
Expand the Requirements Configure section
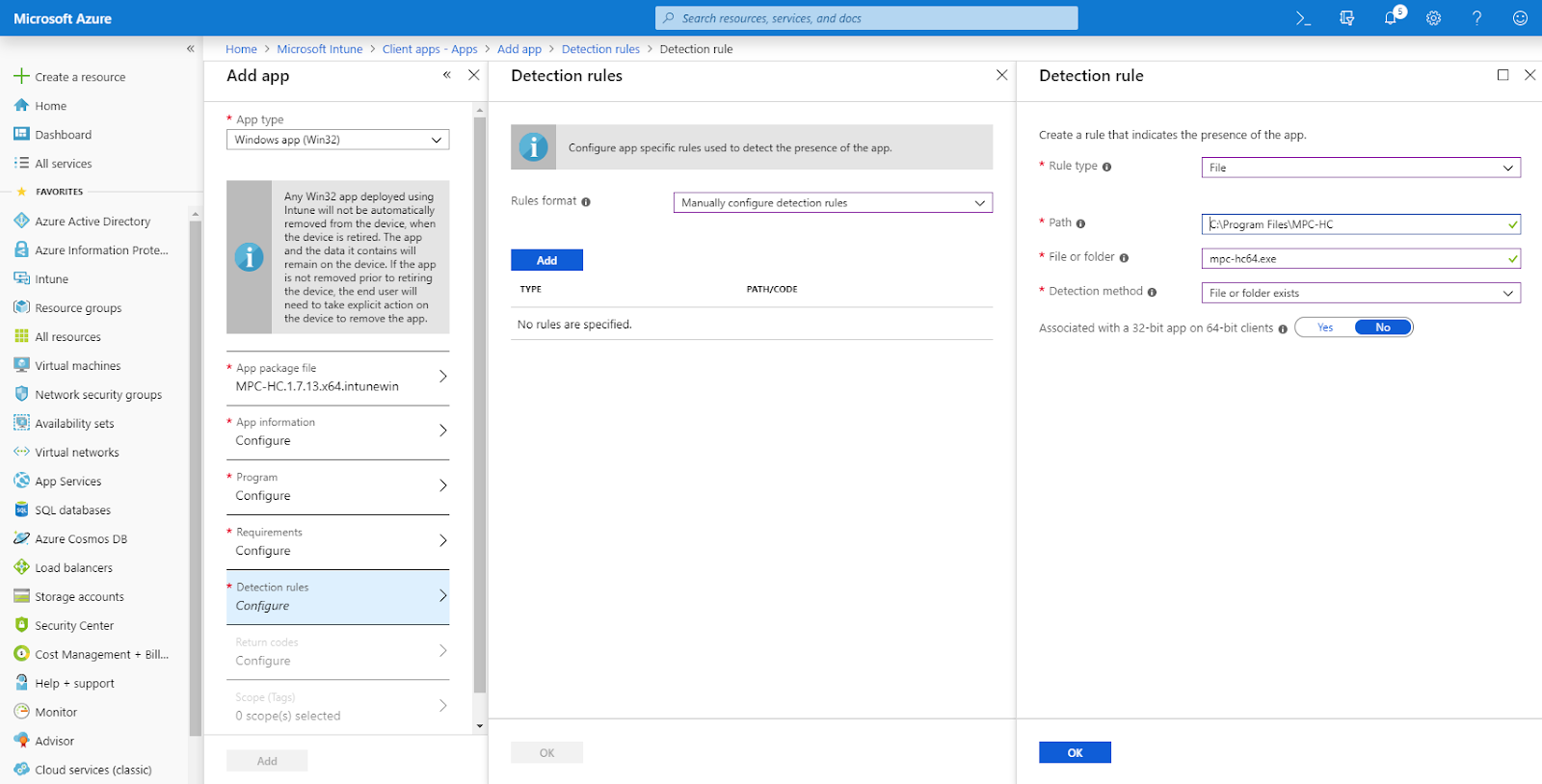tap(337, 542)
